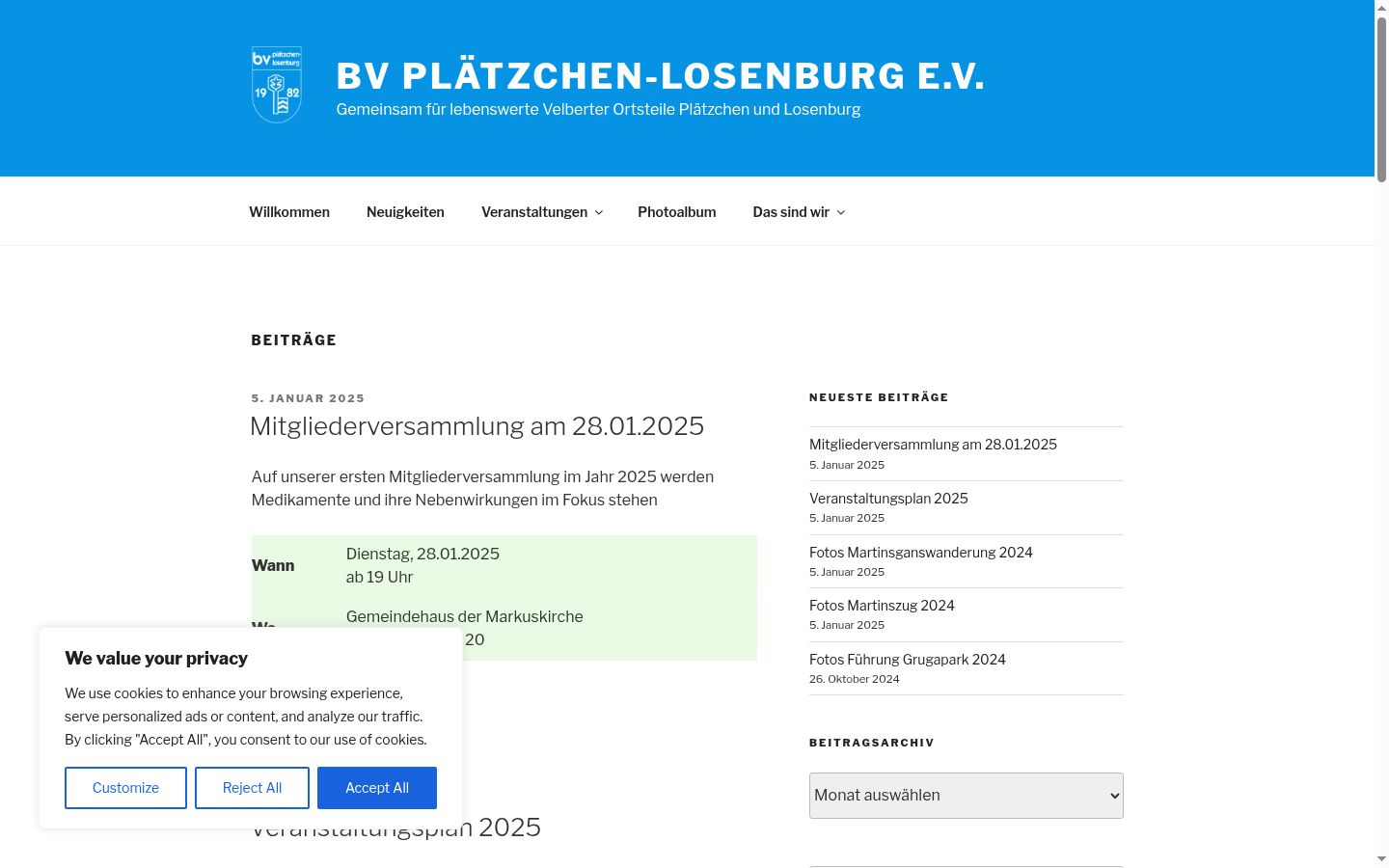
Task: Go to the Neuigkeiten page
Action: (405, 212)
